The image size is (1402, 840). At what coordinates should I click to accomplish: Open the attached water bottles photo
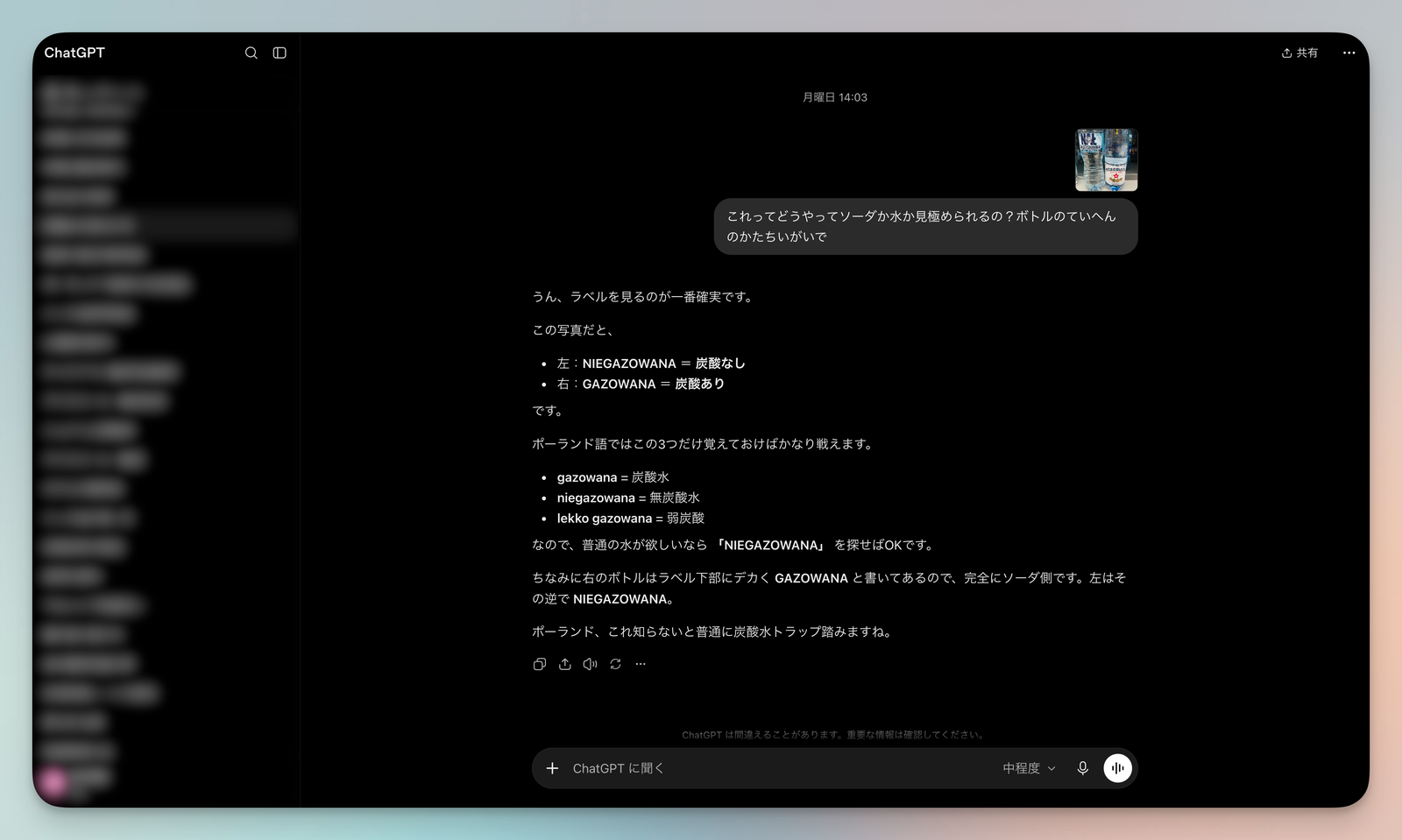[1106, 160]
